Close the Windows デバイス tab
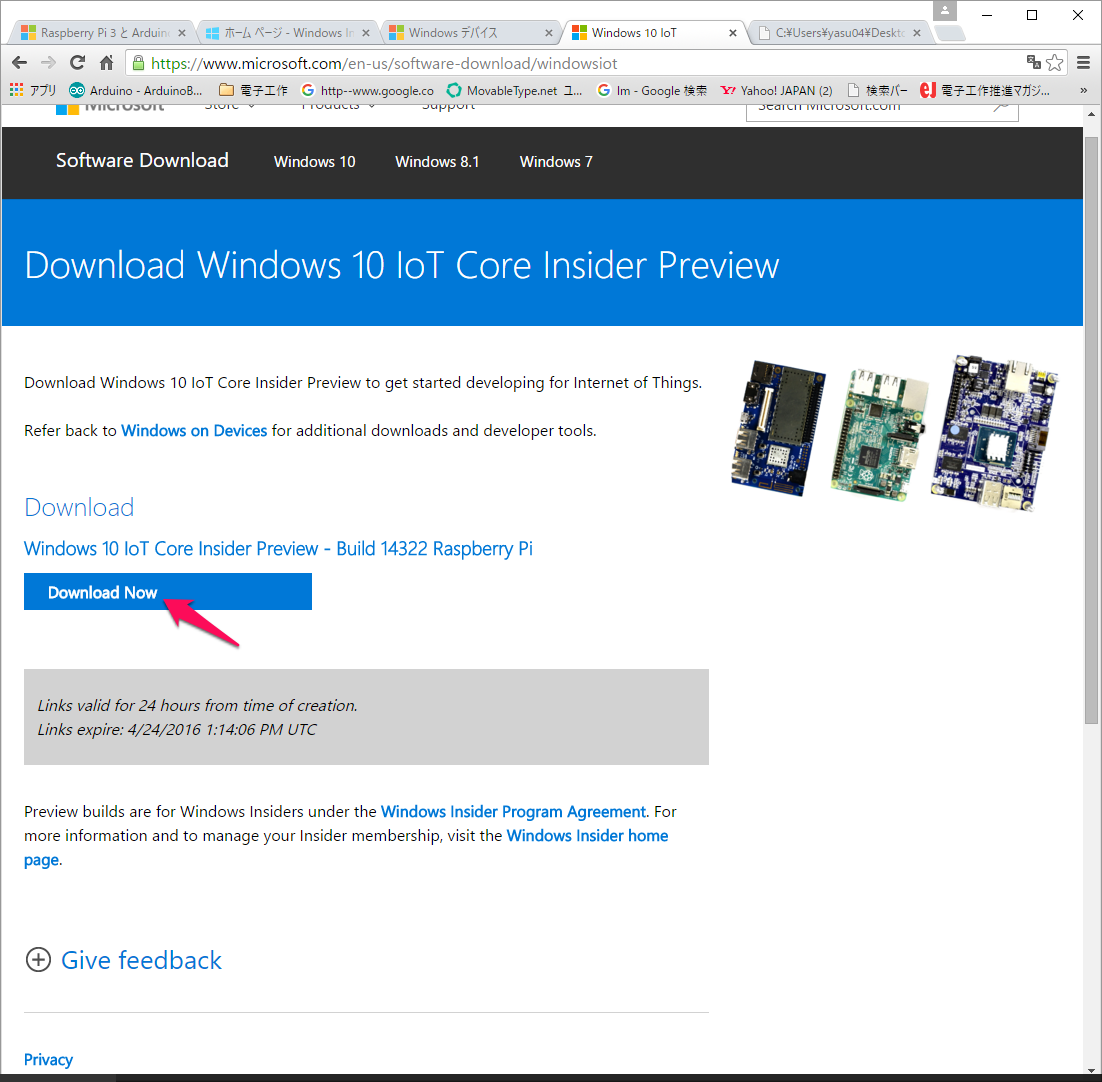 549,33
